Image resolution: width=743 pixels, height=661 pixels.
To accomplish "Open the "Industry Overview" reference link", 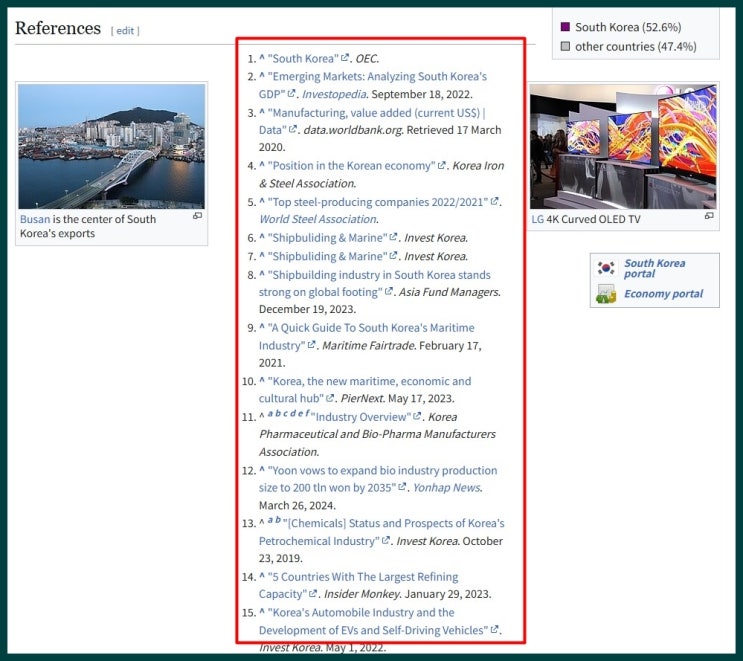I will pos(362,417).
